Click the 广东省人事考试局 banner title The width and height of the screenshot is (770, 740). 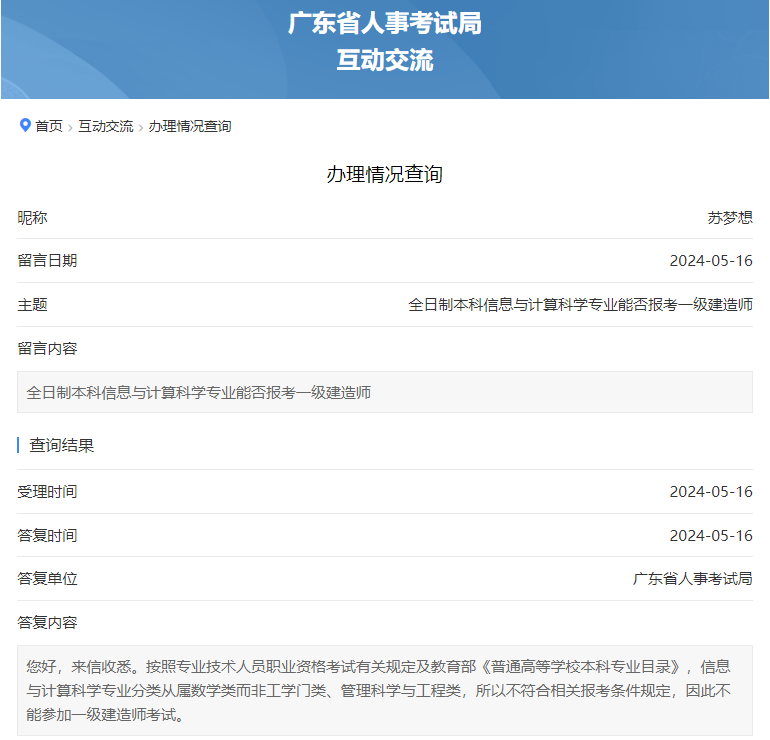pyautogui.click(x=385, y=23)
